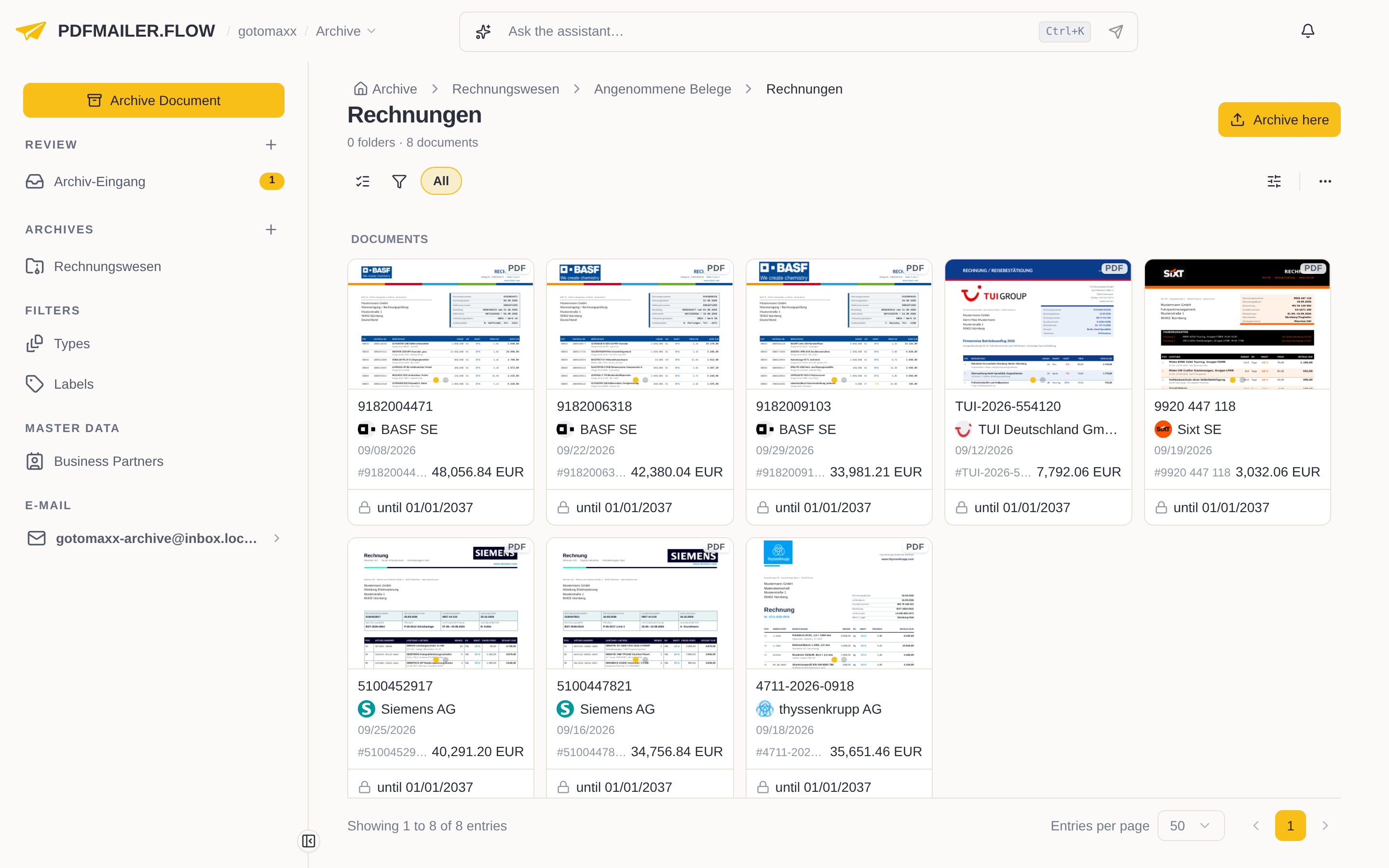1389x868 pixels.
Task: Click the assistant sparkle icon
Action: pyautogui.click(x=483, y=31)
